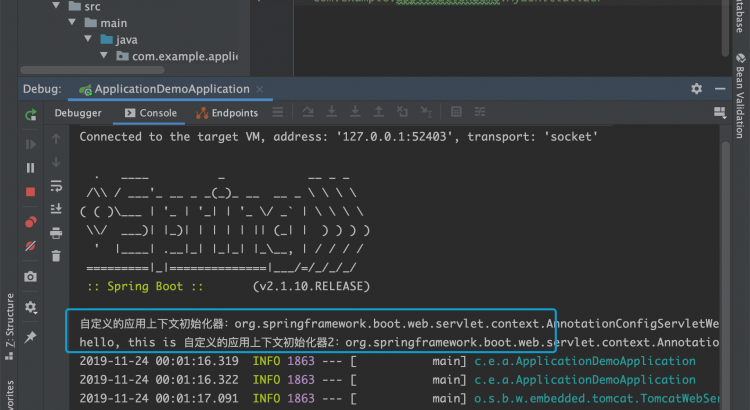Collapse the main folder in tree
Image resolution: width=750 pixels, height=410 pixels.
coord(87,22)
